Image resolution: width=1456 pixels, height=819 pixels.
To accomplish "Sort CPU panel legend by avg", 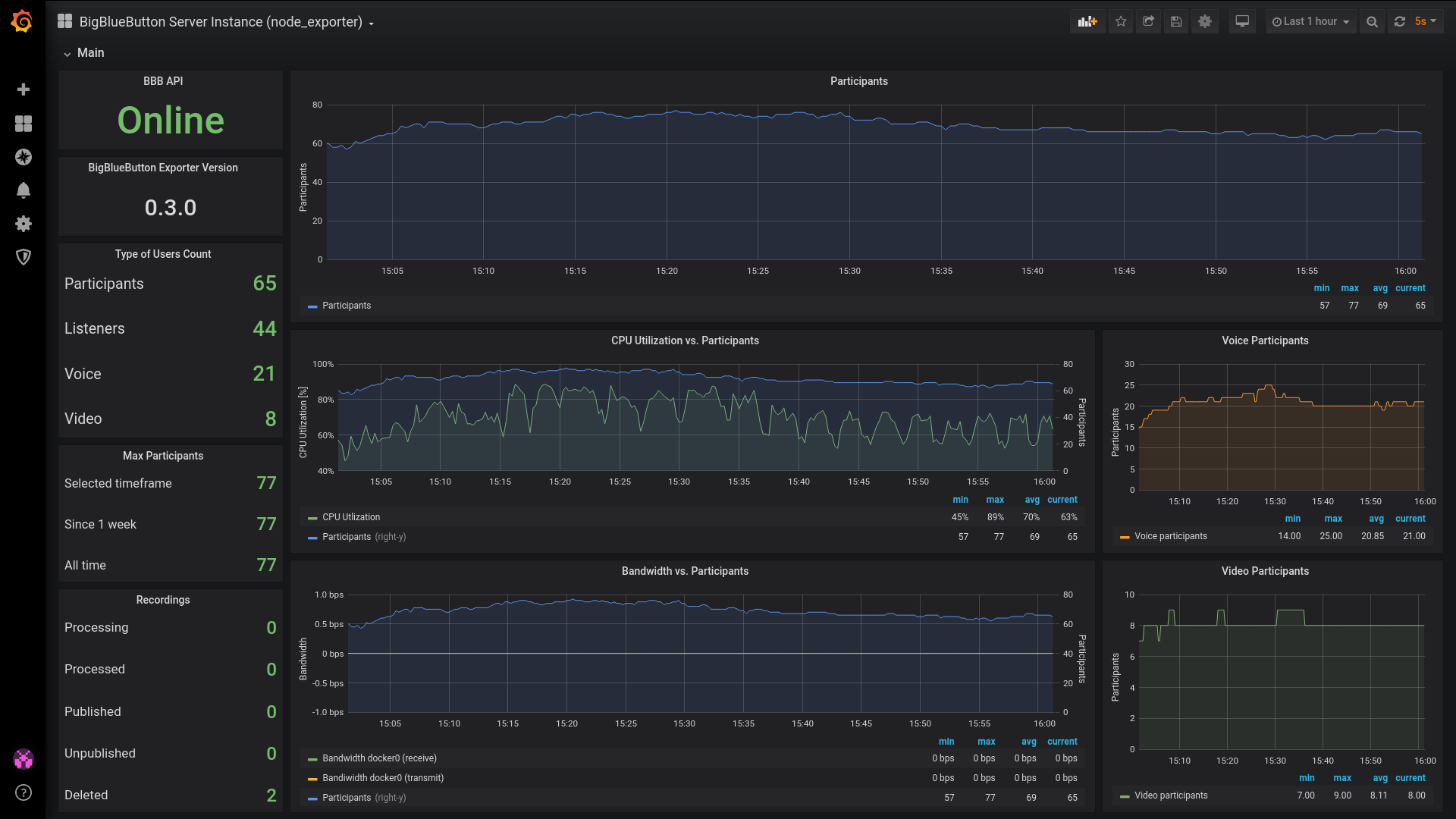I will [1032, 500].
